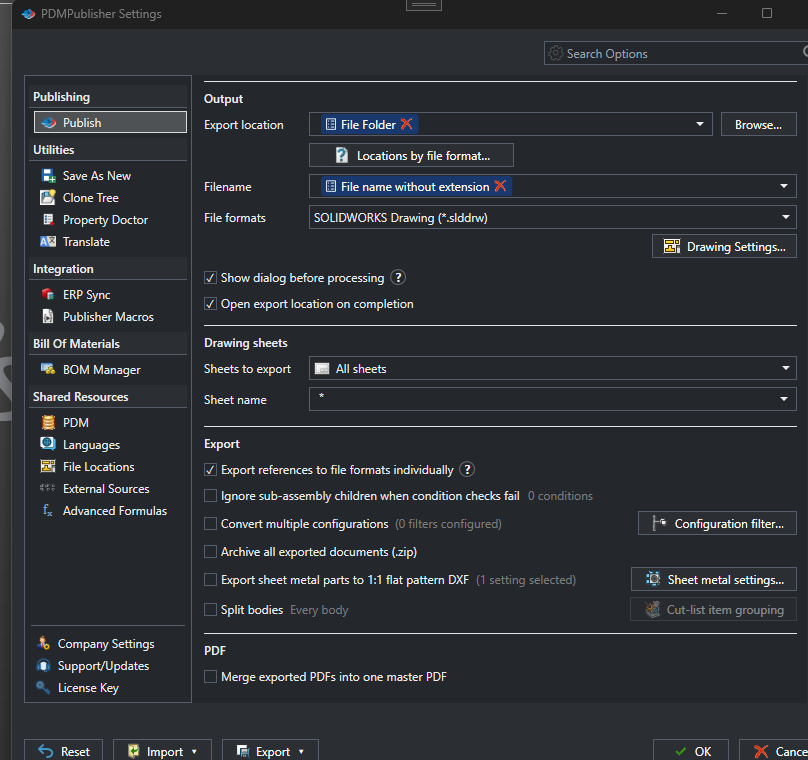
Task: Open Configuration filter... button
Action: pyautogui.click(x=717, y=523)
